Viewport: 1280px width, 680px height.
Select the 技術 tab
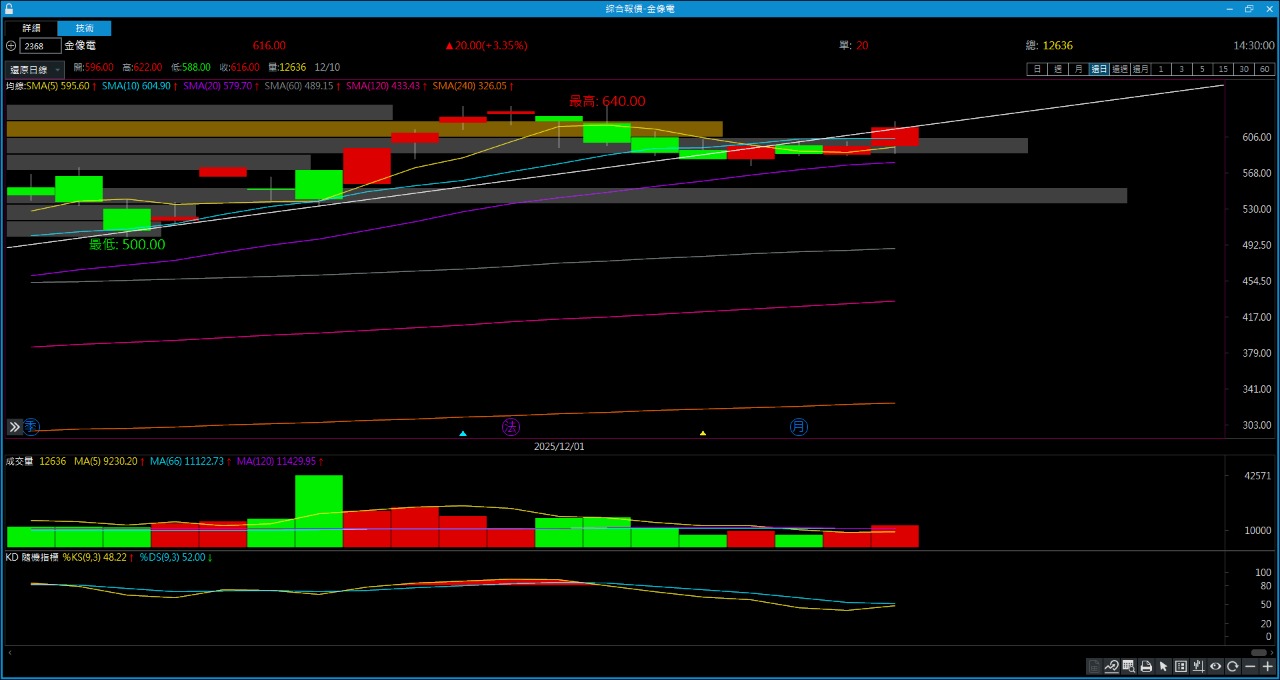pos(85,28)
